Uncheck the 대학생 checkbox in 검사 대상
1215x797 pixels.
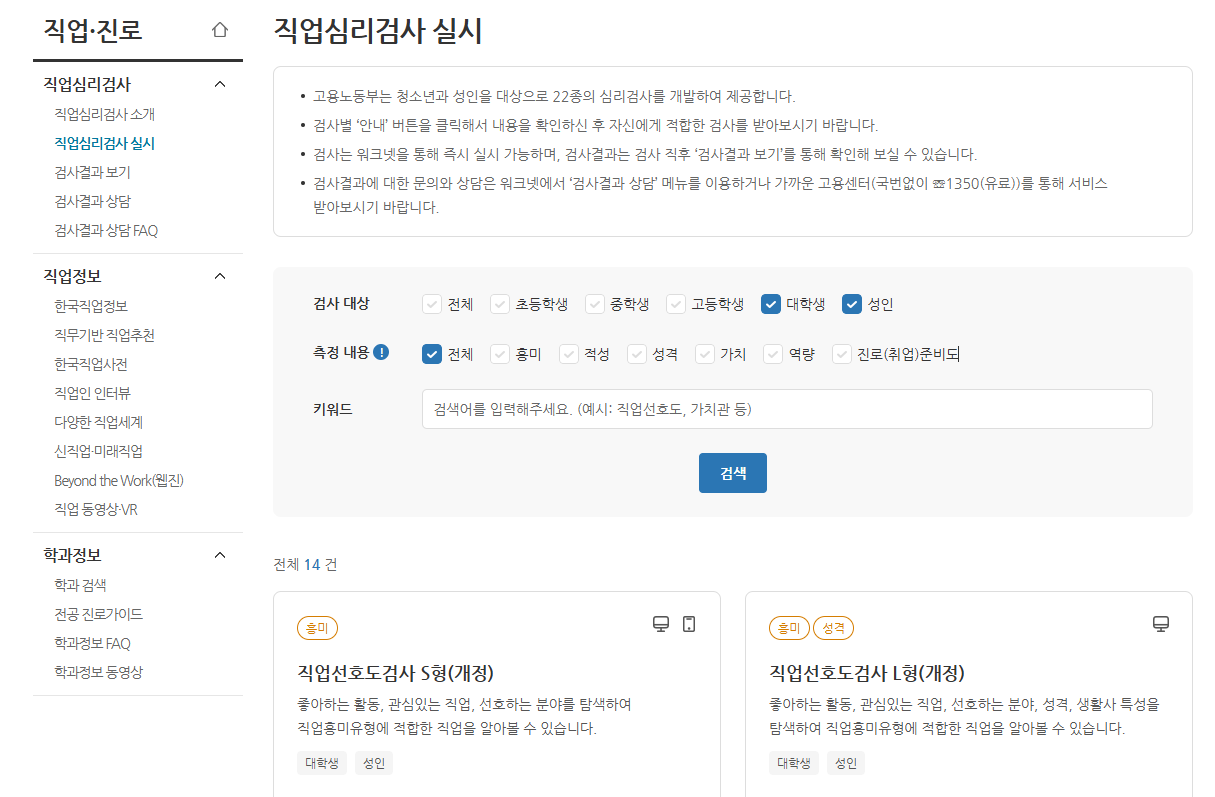pos(769,303)
